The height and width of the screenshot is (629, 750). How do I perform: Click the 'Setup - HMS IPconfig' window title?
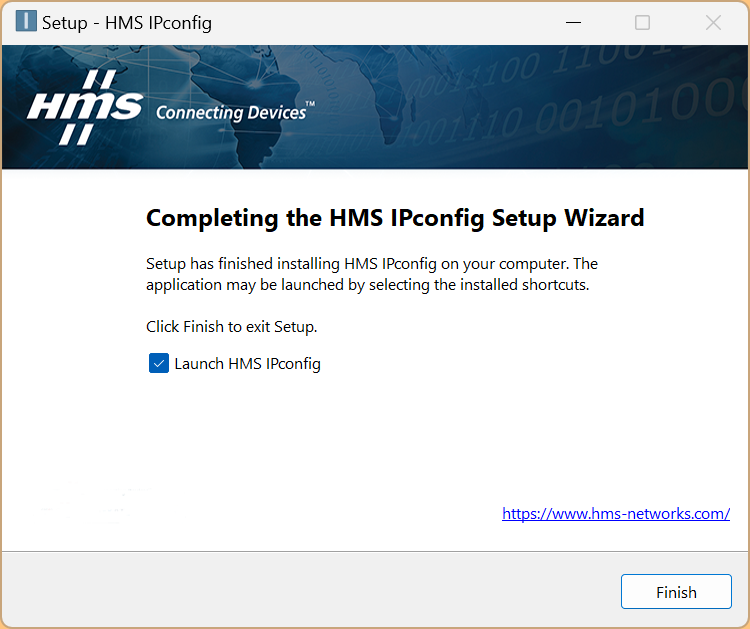[127, 22]
